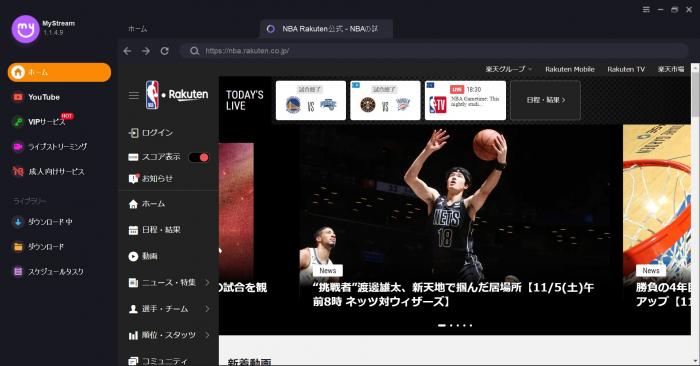
Task: Open ログイン page
Action: pos(151,133)
